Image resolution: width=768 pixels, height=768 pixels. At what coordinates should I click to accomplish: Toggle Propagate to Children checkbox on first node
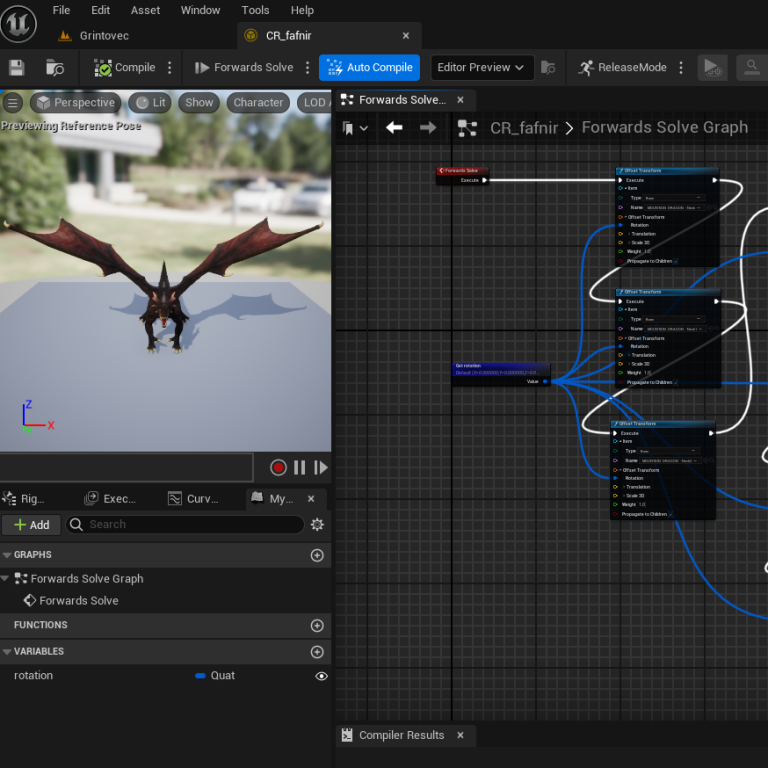tap(675, 261)
